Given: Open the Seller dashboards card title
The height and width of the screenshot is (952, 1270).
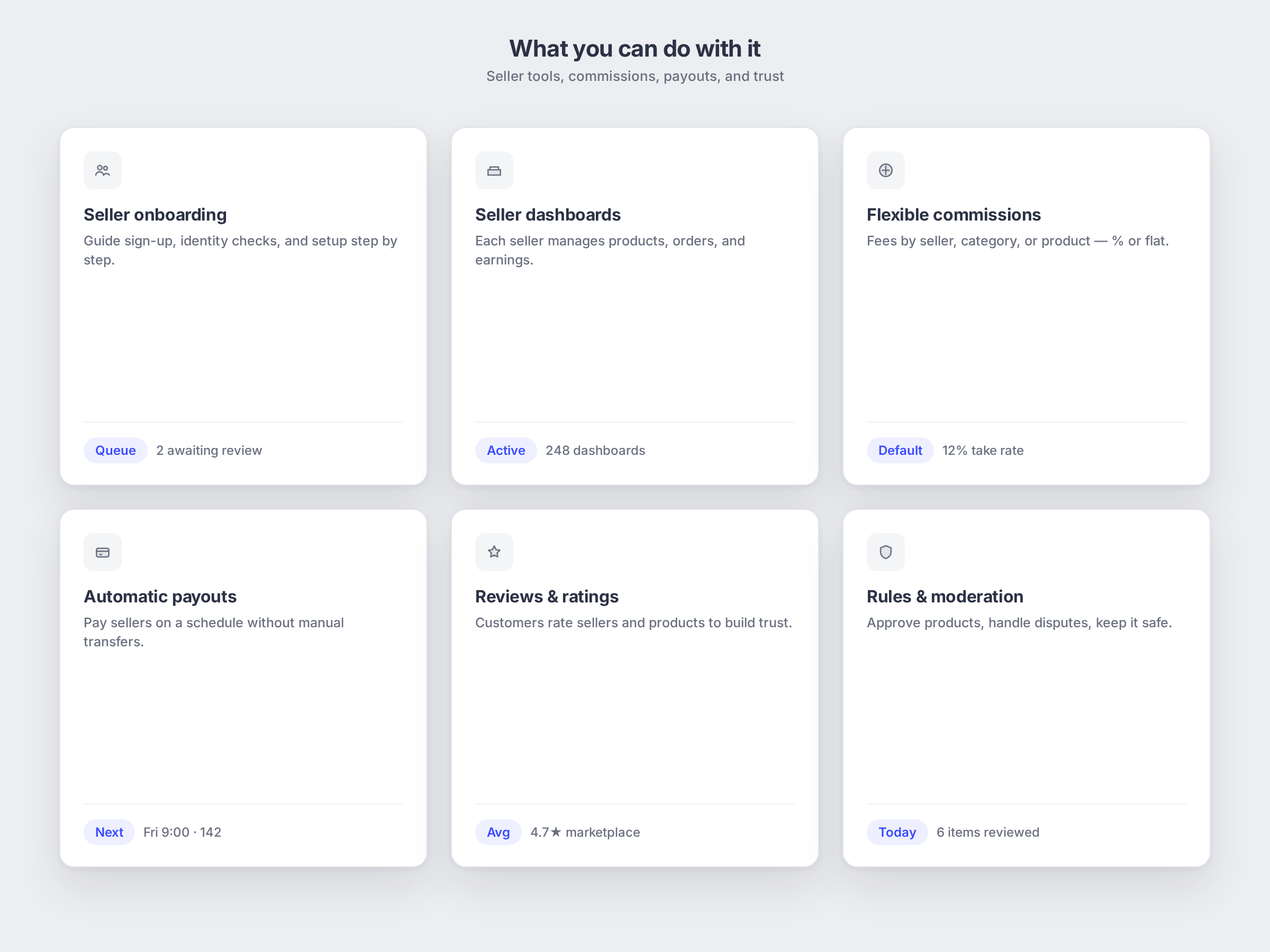Looking at the screenshot, I should coord(548,215).
